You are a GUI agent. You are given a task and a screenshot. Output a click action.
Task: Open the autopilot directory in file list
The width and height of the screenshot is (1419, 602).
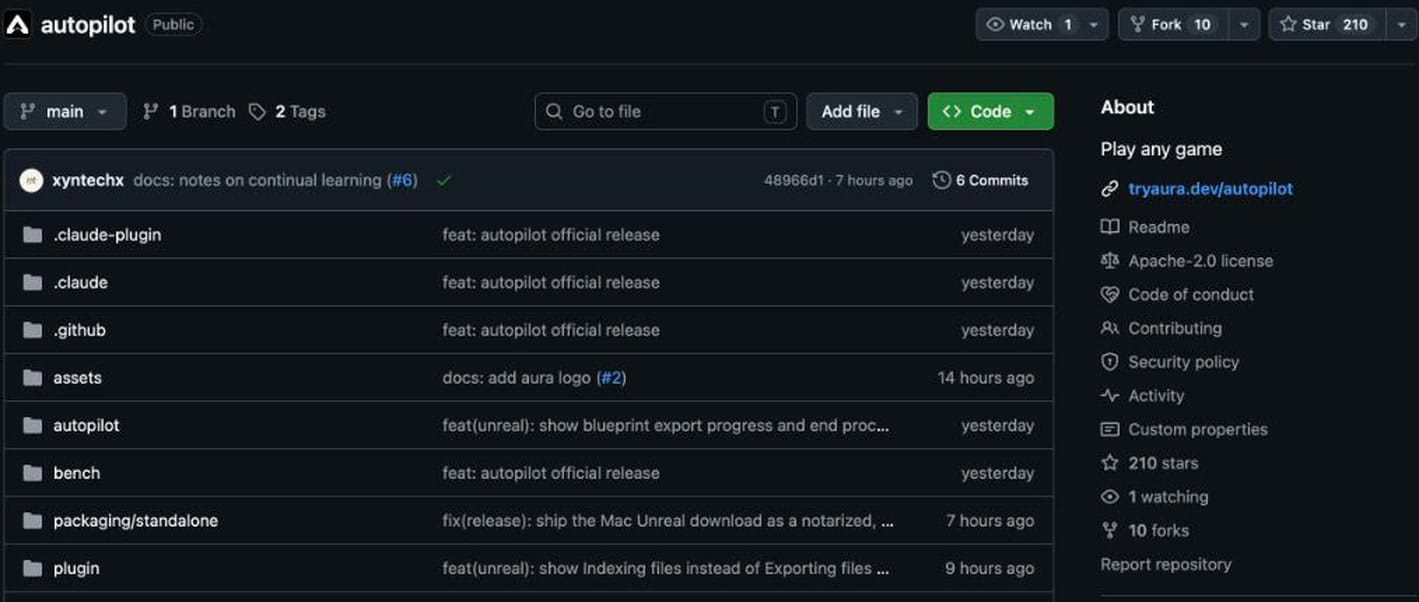pyautogui.click(x=86, y=426)
